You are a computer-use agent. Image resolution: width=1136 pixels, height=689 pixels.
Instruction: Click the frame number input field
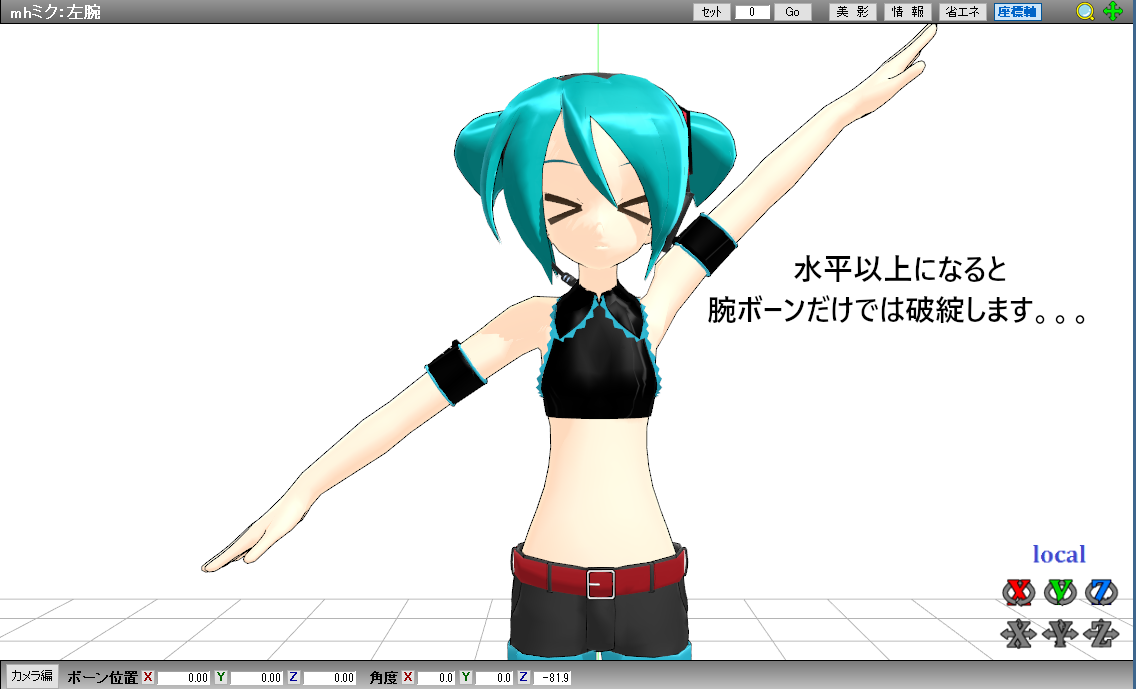(x=752, y=12)
